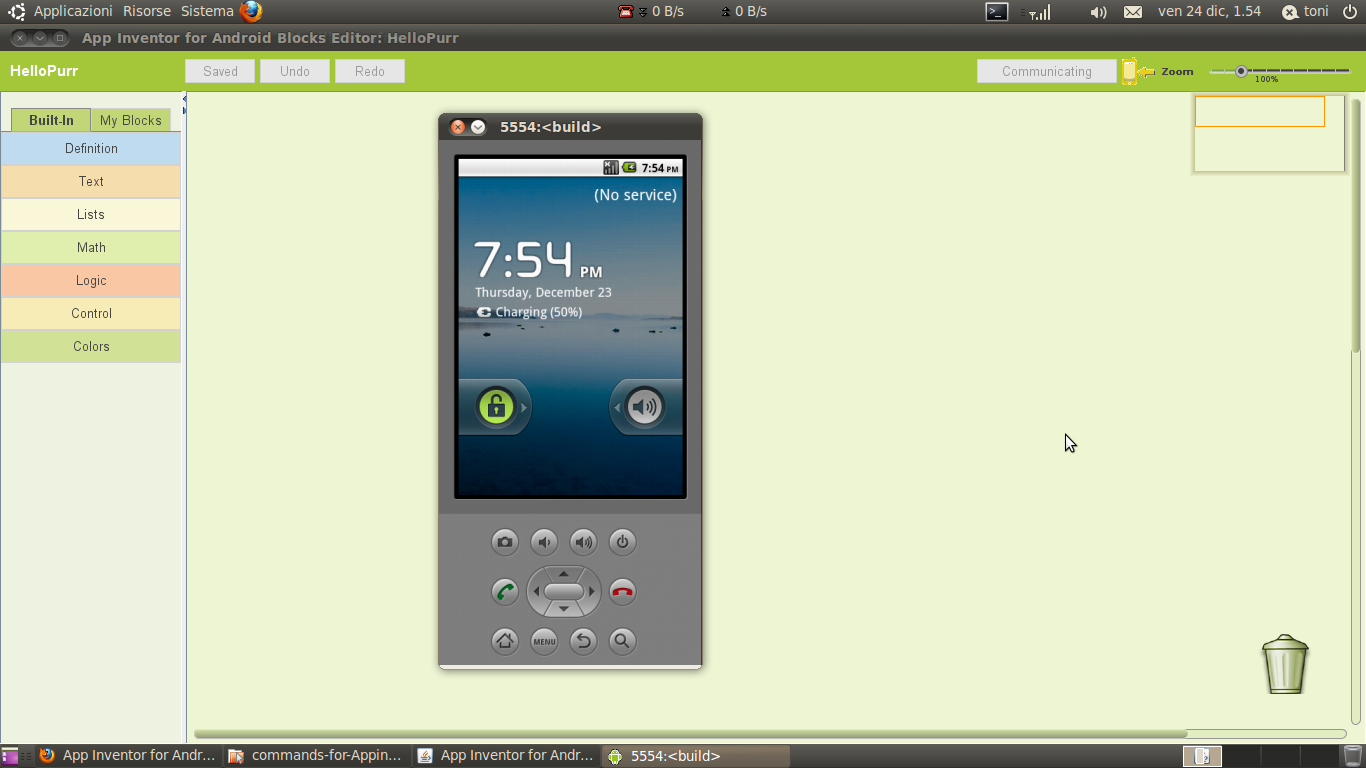
Task: Switch to the My Blocks tab
Action: point(130,119)
